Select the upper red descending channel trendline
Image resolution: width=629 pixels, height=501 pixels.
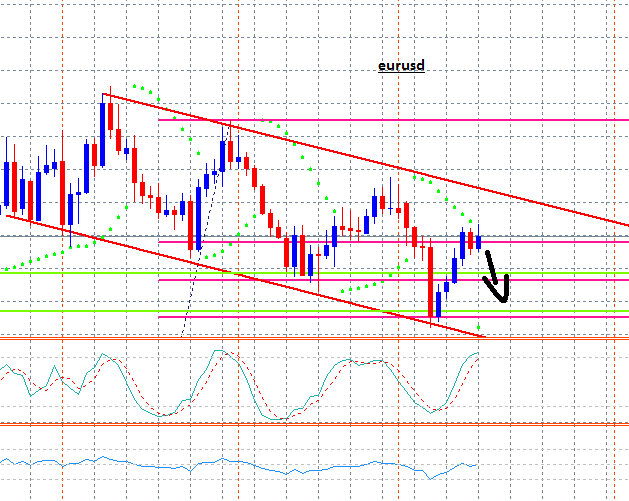pyautogui.click(x=366, y=159)
